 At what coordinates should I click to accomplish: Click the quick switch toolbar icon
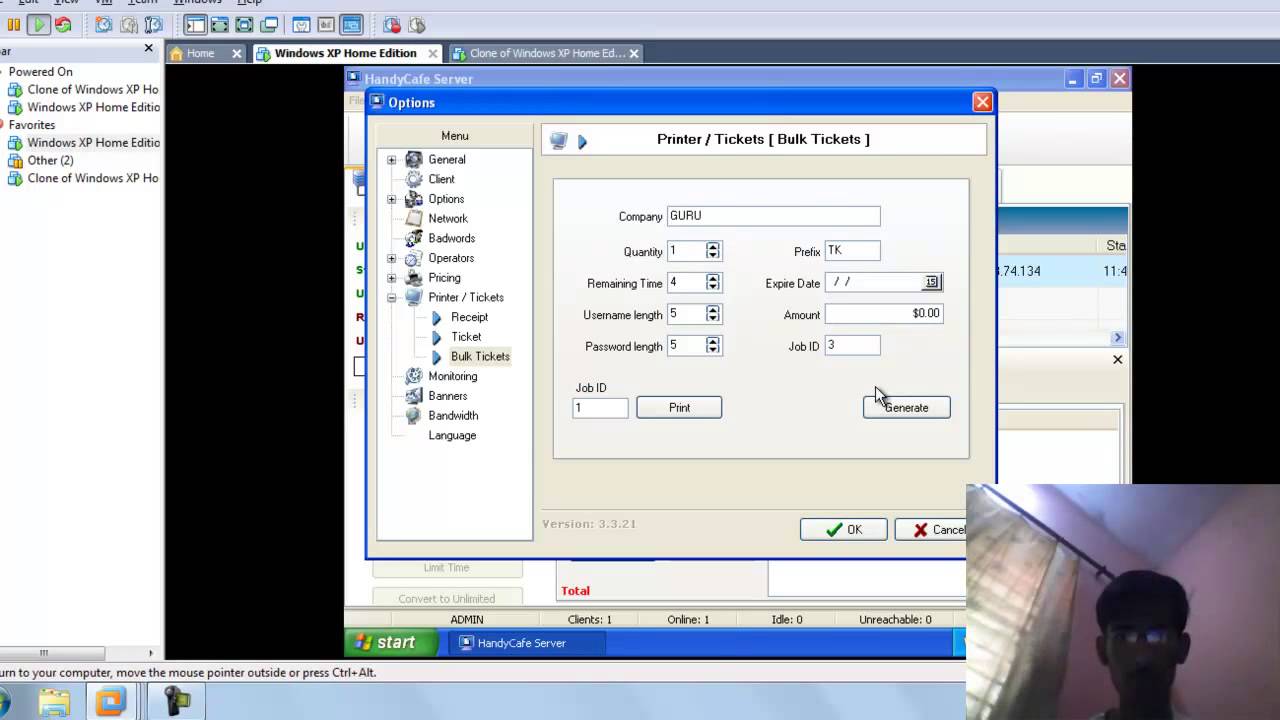point(220,25)
